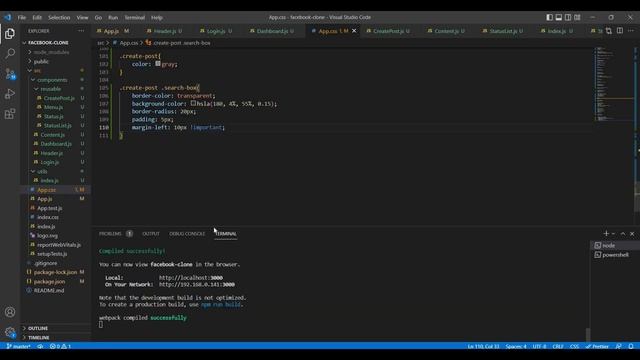
Task: Switch to the OUTPUT panel tab
Action: click(x=151, y=233)
